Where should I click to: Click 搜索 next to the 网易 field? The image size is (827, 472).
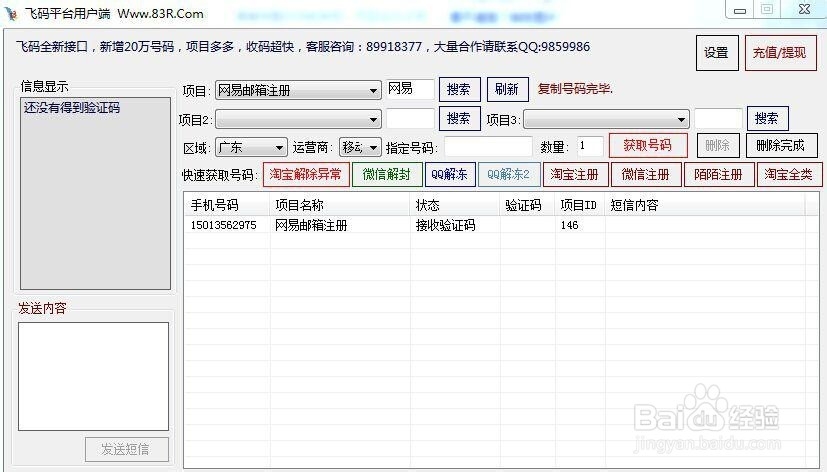point(459,89)
